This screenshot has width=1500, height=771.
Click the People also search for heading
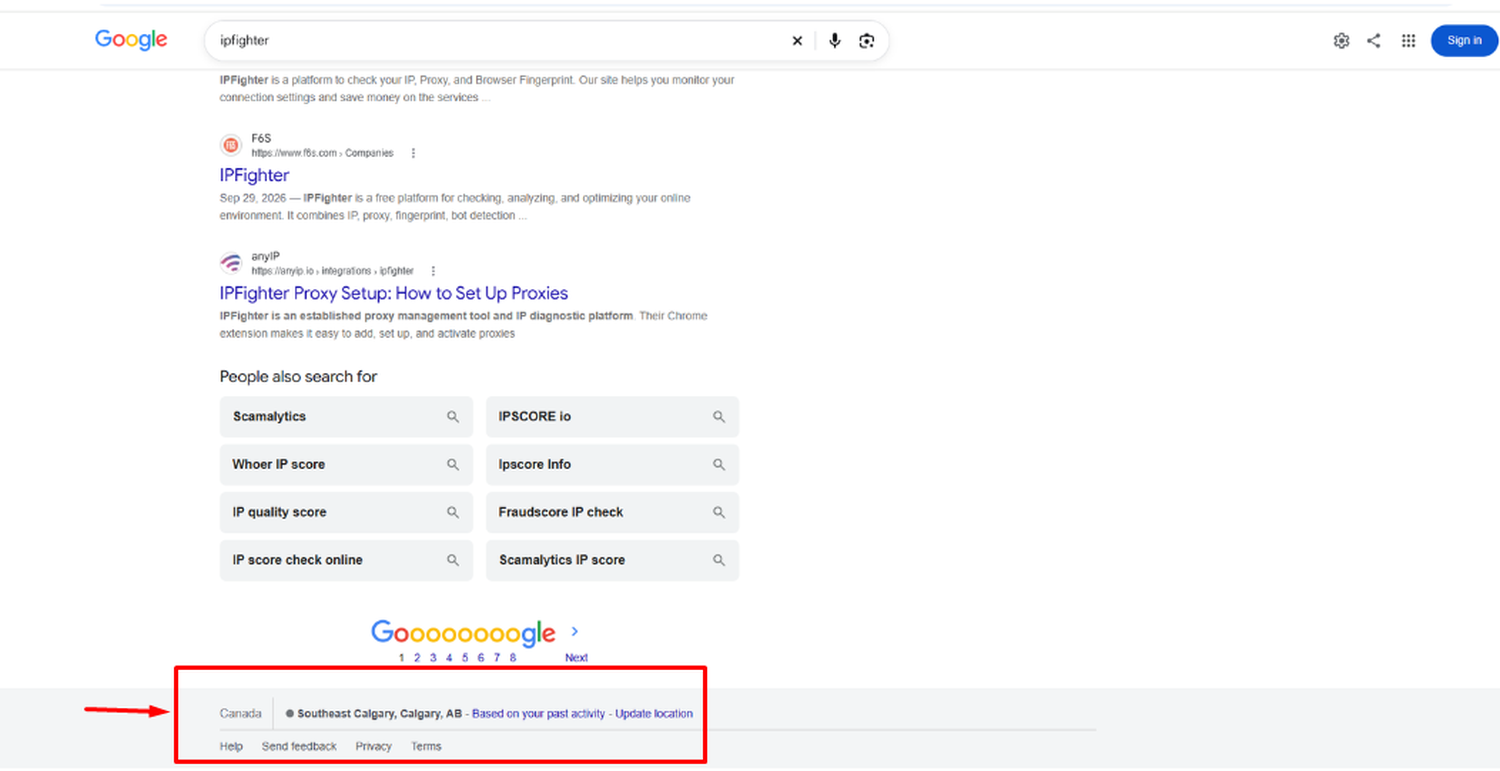click(298, 377)
